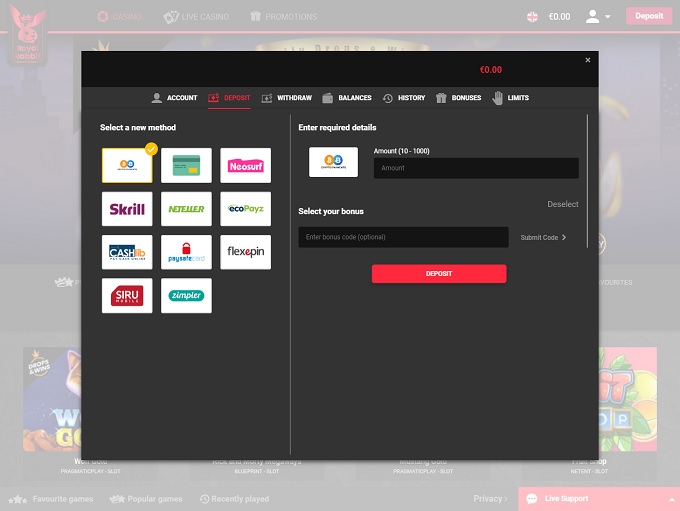680x511 pixels.
Task: Select CASHlib deposit method
Action: [127, 252]
